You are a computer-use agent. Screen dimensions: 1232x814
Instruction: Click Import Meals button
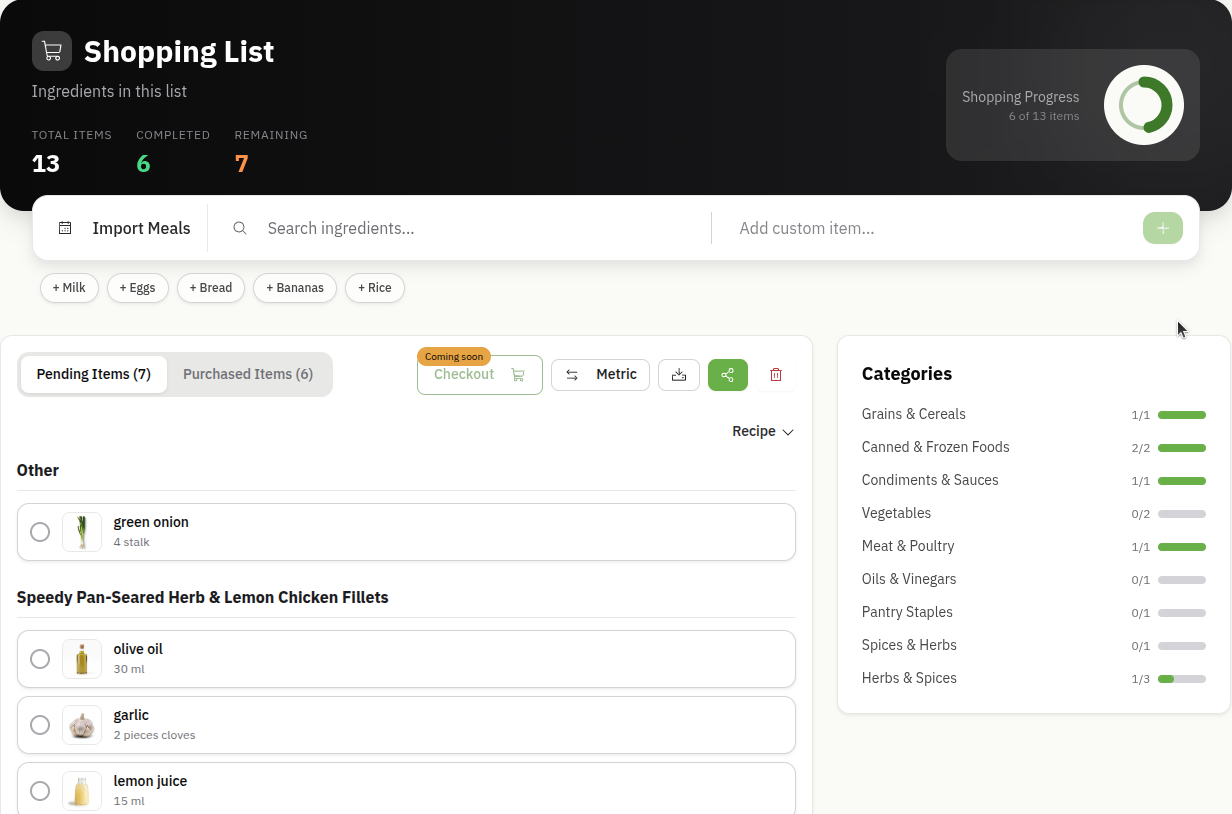pyautogui.click(x=124, y=228)
